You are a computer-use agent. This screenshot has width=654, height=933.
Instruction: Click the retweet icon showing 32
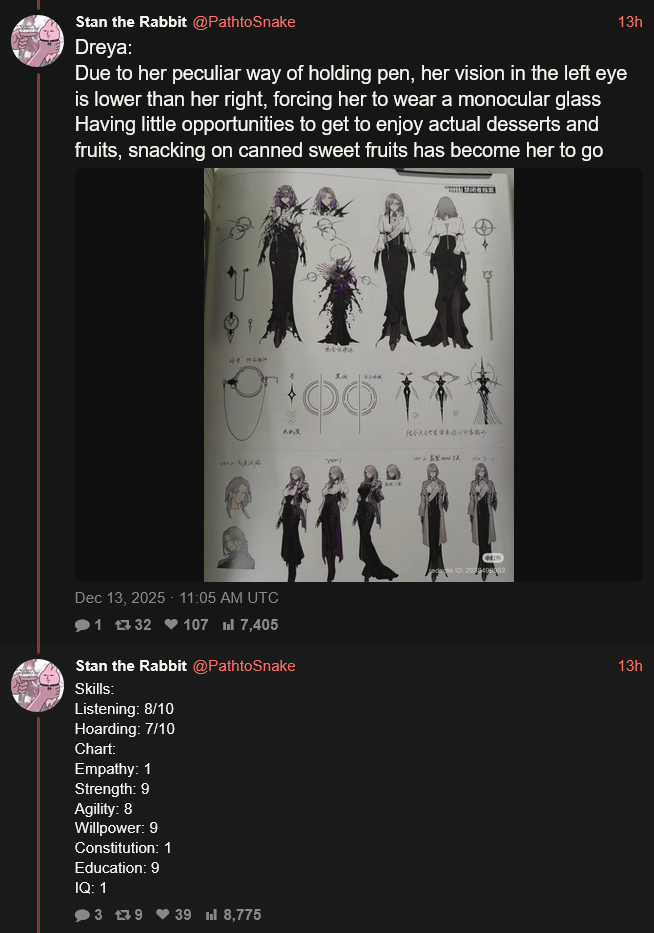[x=123, y=624]
